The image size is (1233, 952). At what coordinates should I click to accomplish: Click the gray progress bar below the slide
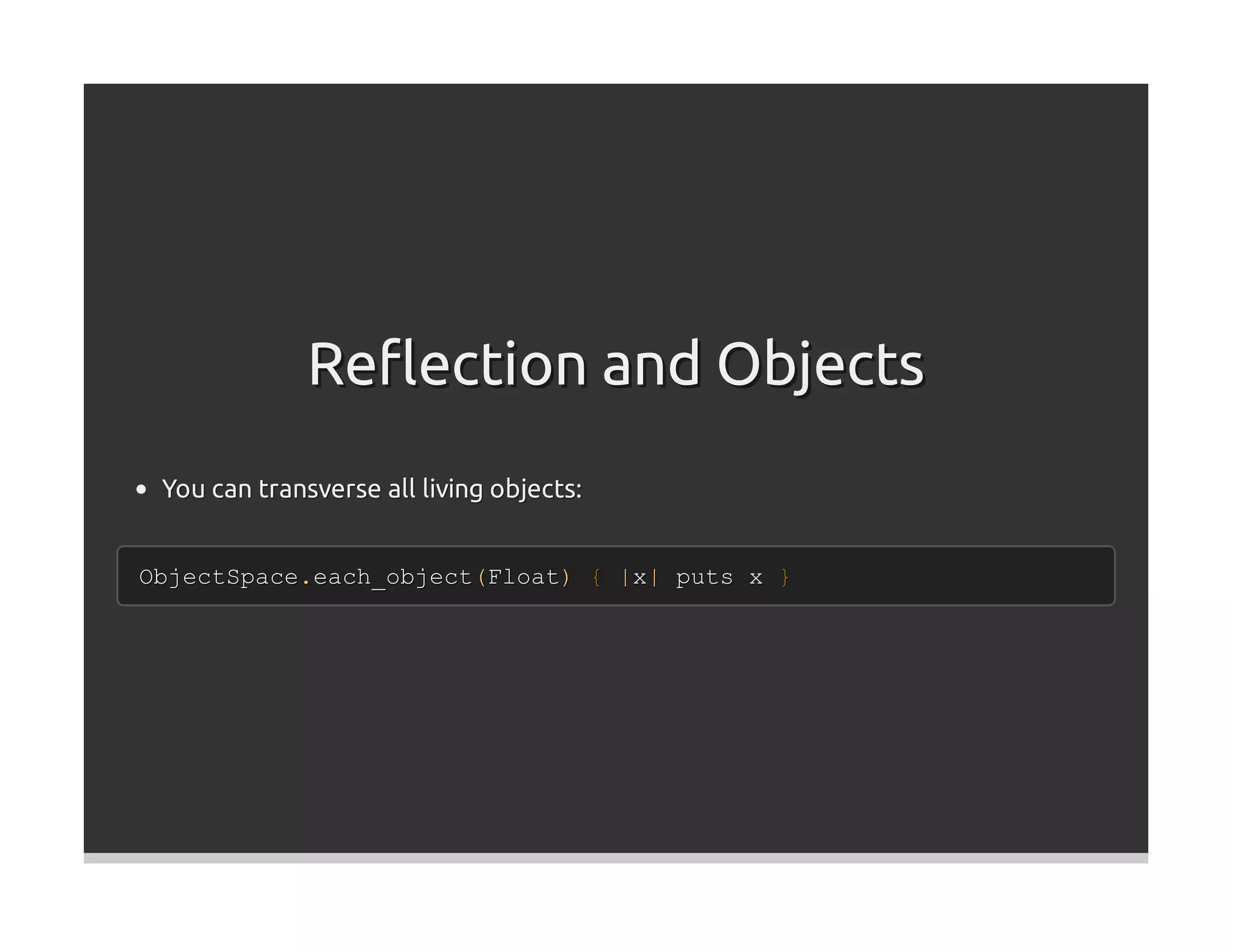615,858
